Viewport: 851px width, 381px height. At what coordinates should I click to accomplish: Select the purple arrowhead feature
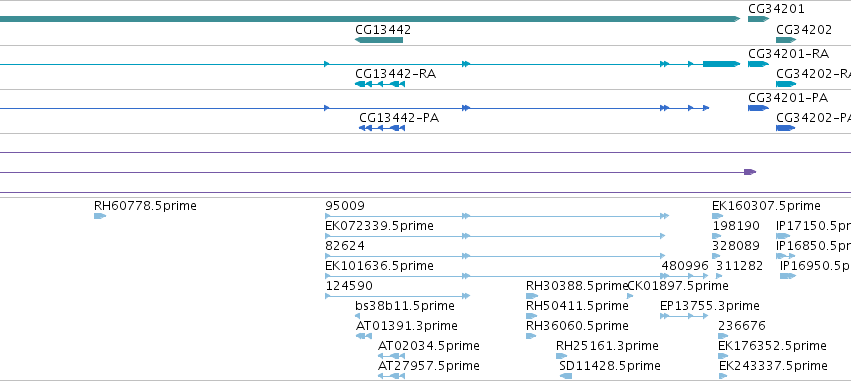(750, 172)
